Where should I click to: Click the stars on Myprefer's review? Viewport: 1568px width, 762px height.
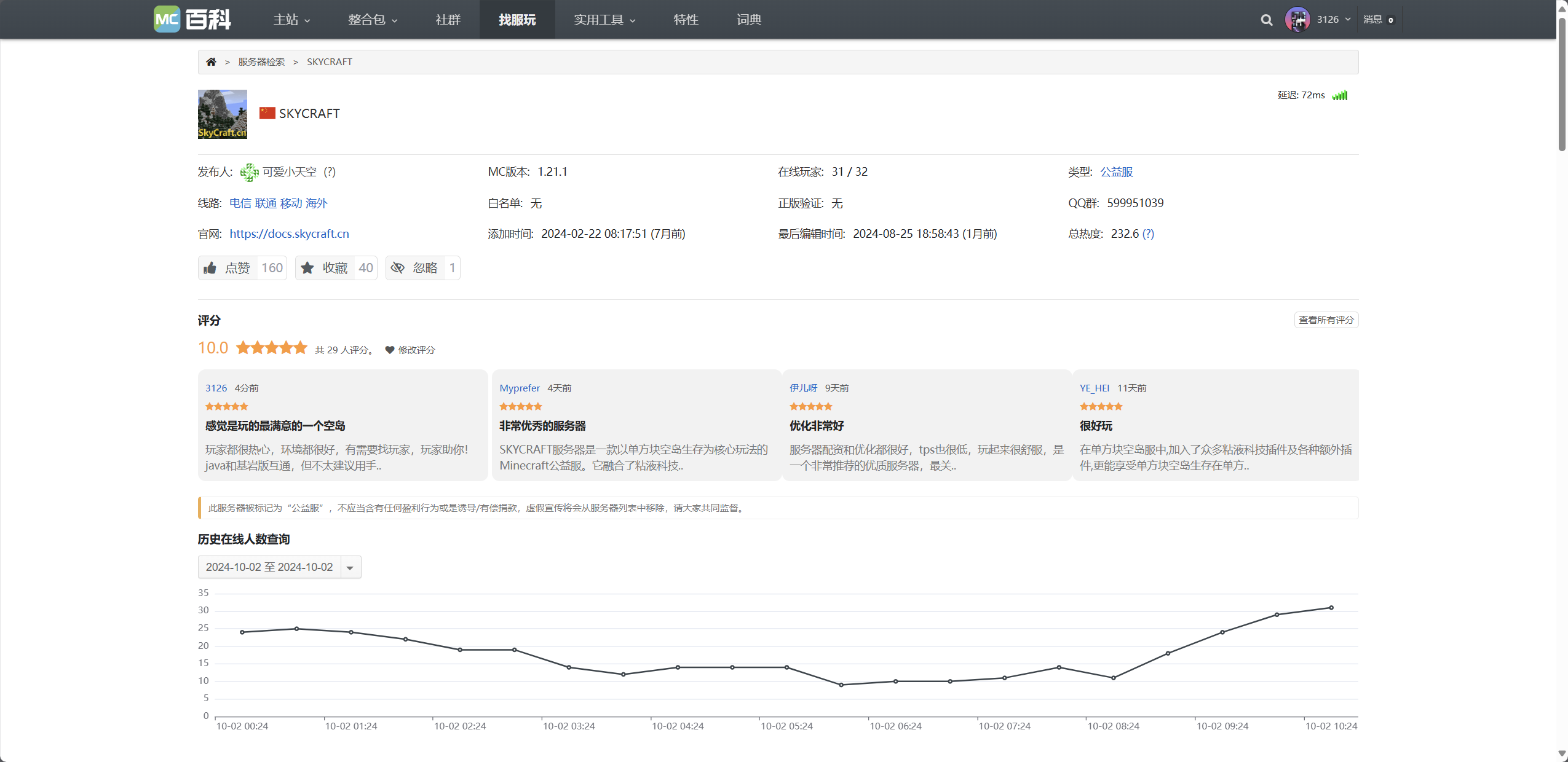[x=521, y=406]
